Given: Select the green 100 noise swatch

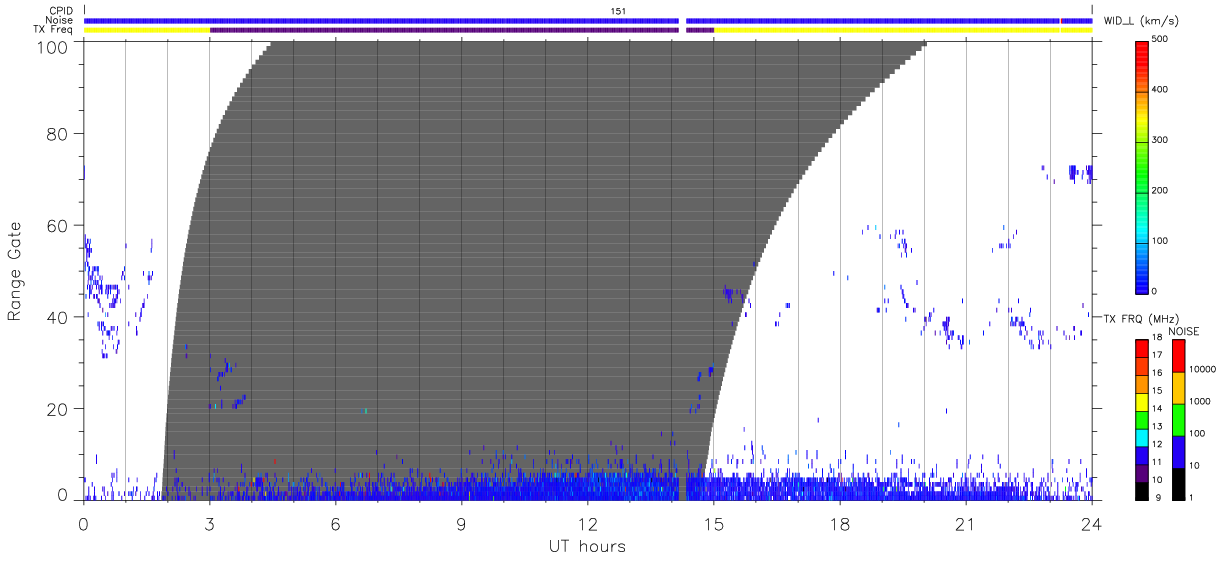Looking at the screenshot, I should click(1178, 419).
